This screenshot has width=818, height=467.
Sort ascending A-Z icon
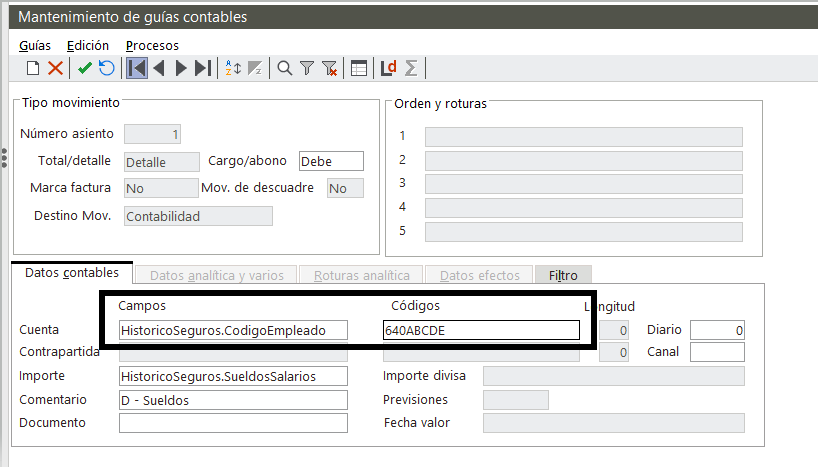click(233, 68)
